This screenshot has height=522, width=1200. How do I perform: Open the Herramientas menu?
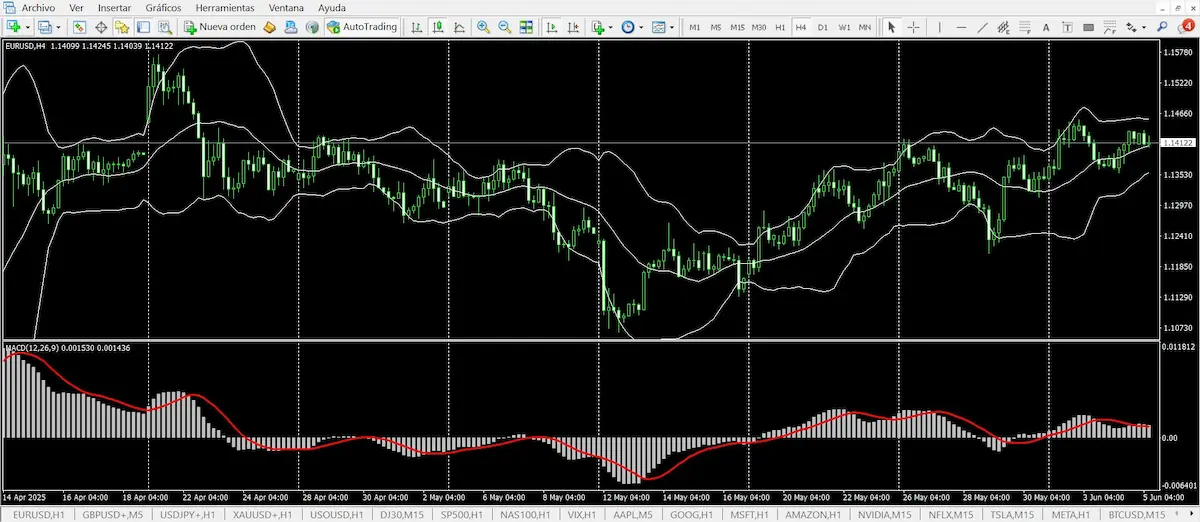[x=227, y=7]
